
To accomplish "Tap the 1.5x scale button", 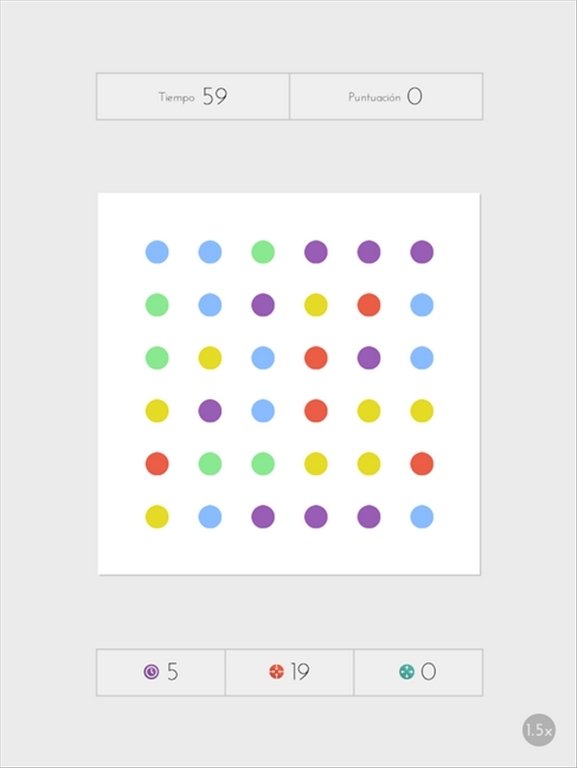I will tap(539, 730).
